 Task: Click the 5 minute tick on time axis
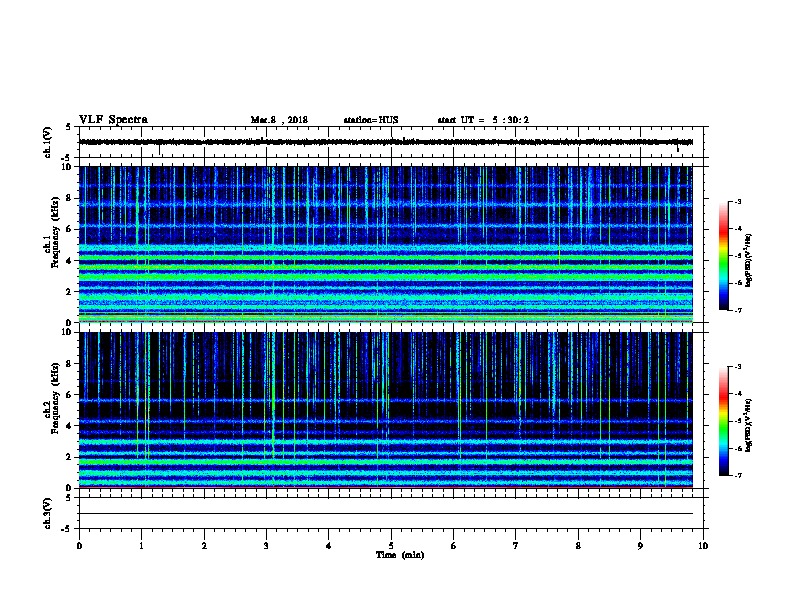[391, 545]
